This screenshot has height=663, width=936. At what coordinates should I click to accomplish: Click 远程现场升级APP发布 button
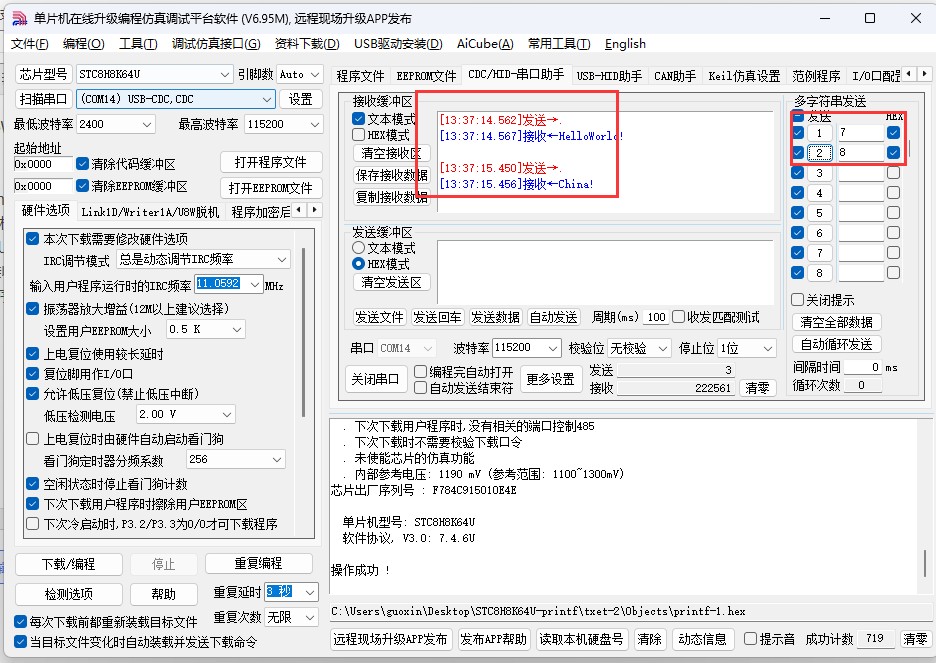pyautogui.click(x=390, y=639)
